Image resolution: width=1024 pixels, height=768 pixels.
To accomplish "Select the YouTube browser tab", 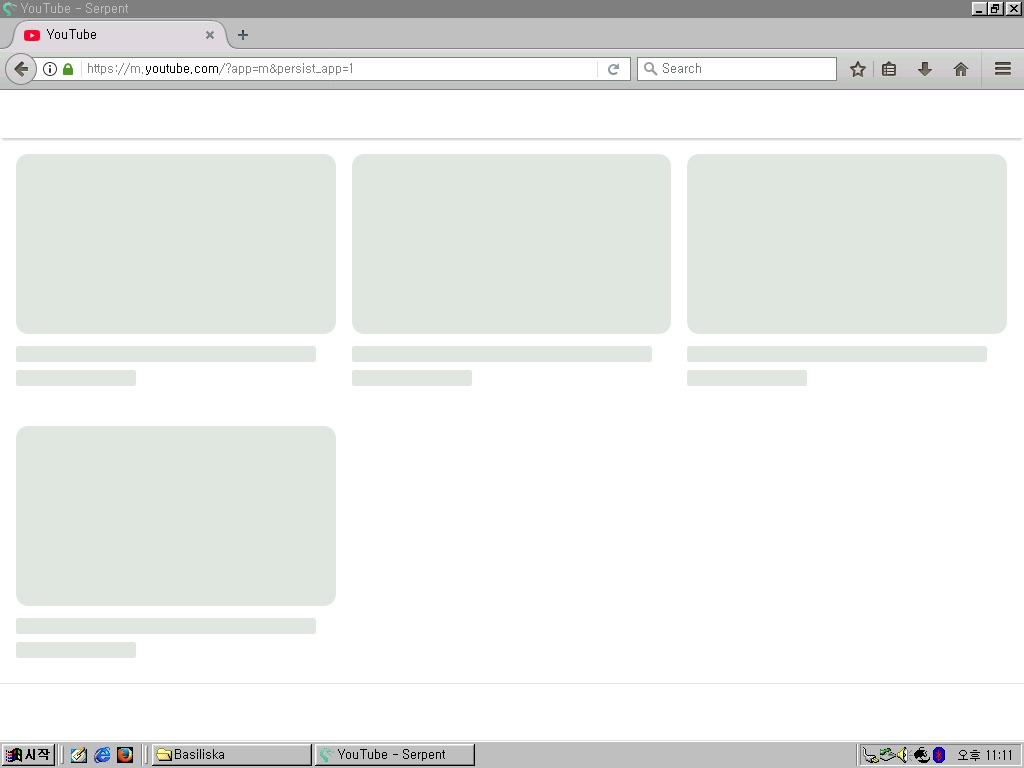I will [x=118, y=35].
